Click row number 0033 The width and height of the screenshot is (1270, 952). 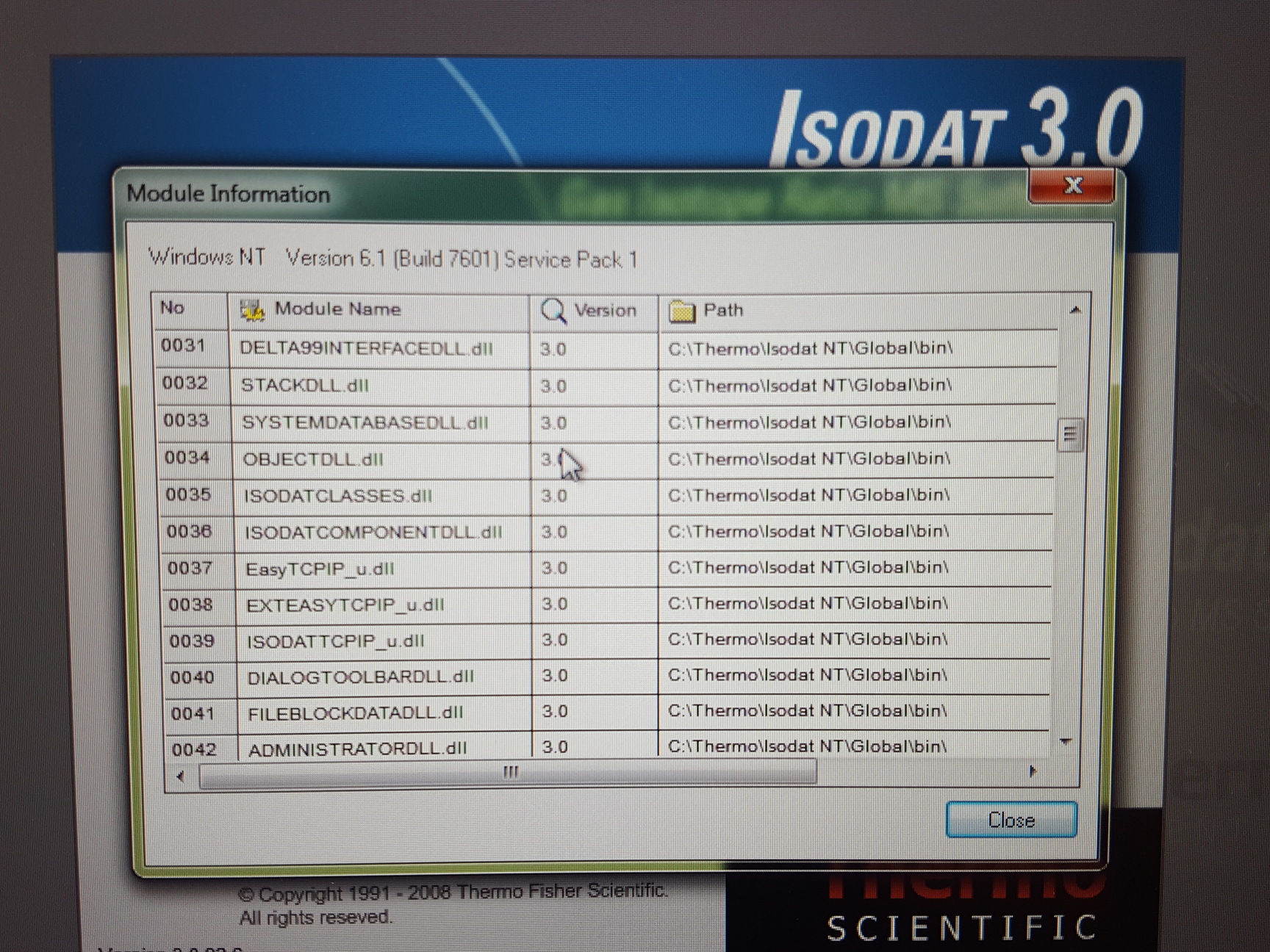[186, 421]
